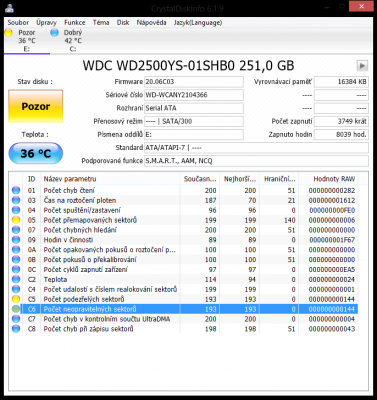Image resolution: width=377 pixels, height=400 pixels.
Task: Click the ID column header
Action: point(31,179)
